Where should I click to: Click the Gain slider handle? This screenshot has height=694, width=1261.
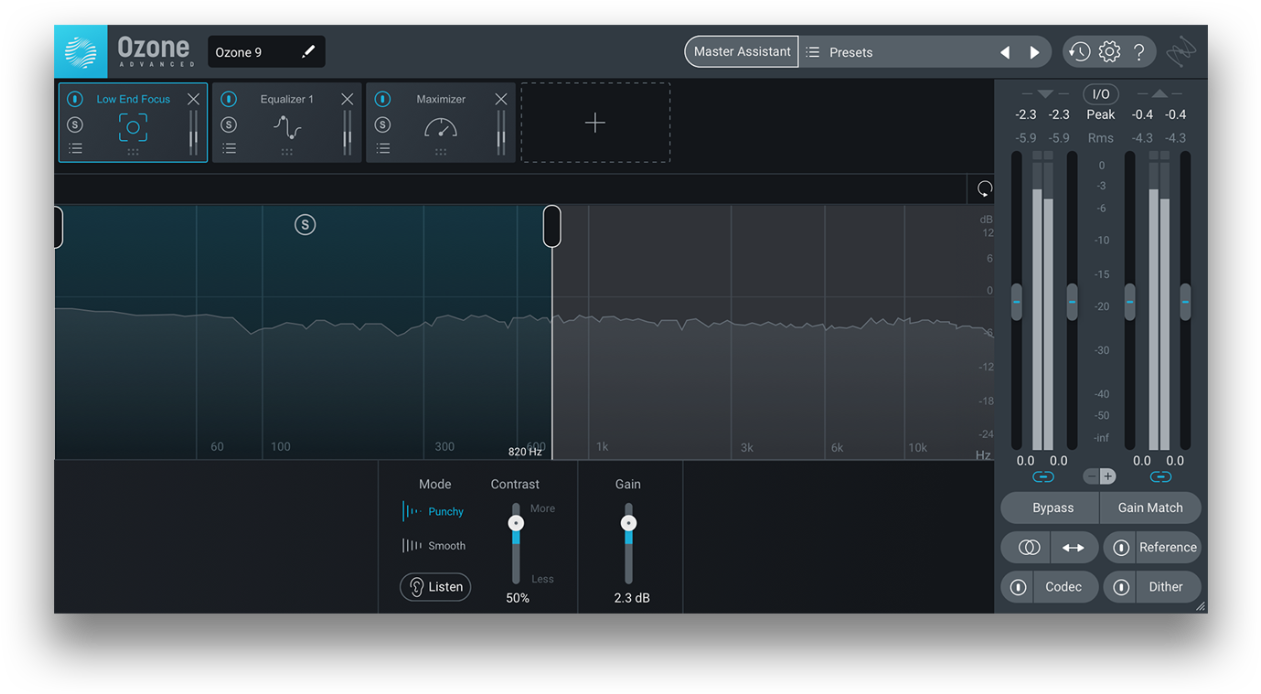[x=628, y=523]
